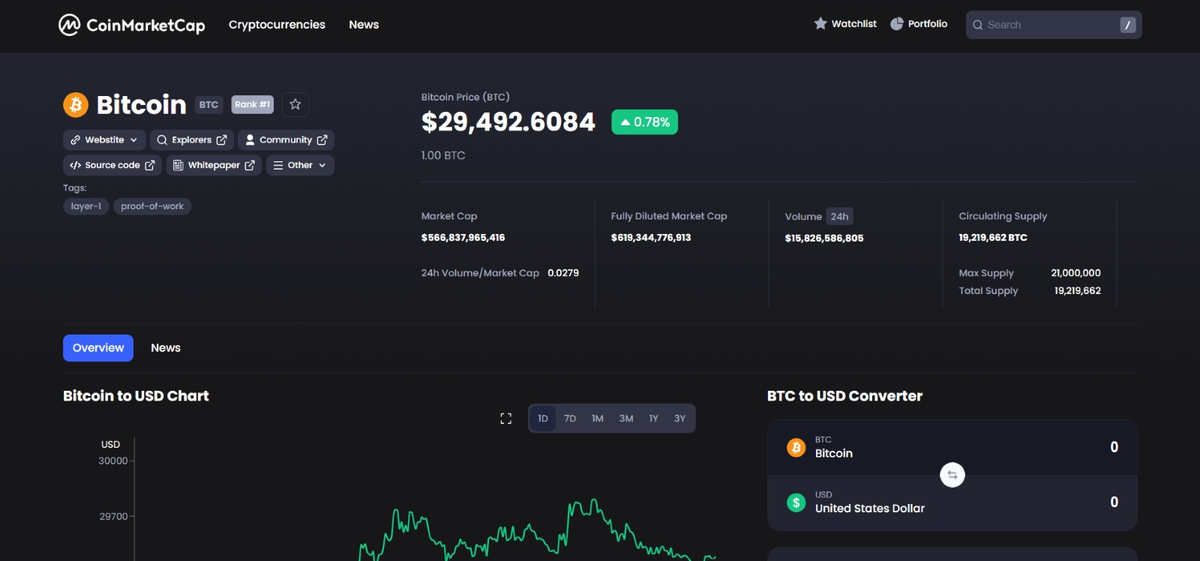Image resolution: width=1200 pixels, height=561 pixels.
Task: Click the volume value $15,826,586,805
Action: coord(824,238)
